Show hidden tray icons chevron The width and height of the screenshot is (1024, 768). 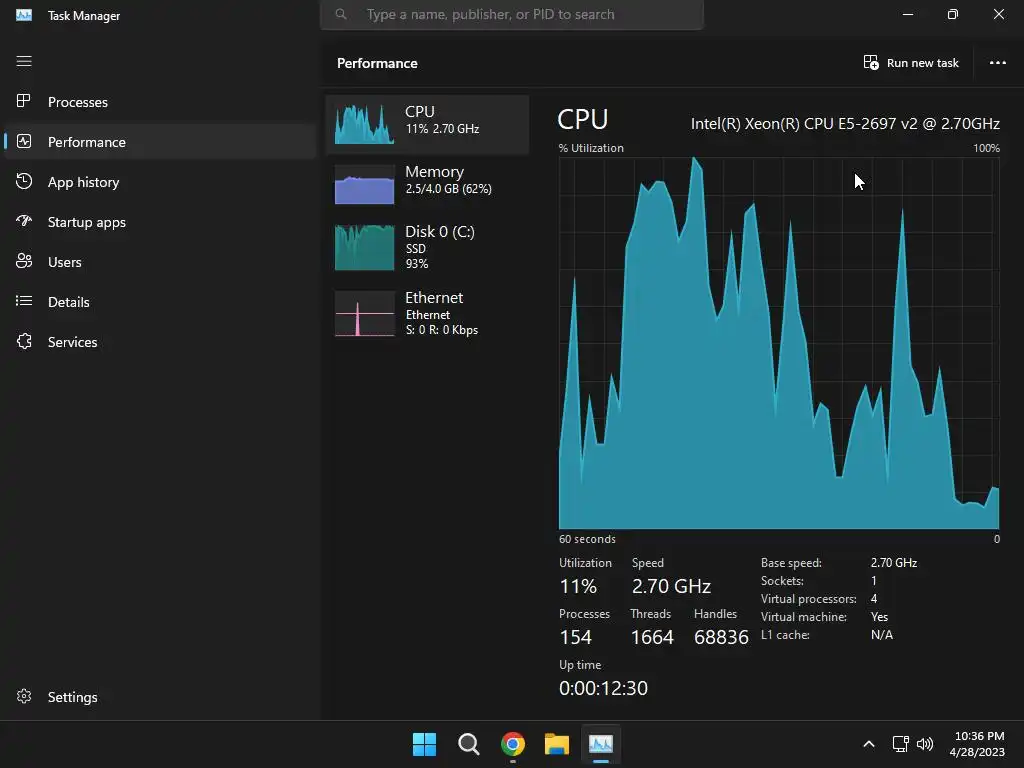[869, 744]
